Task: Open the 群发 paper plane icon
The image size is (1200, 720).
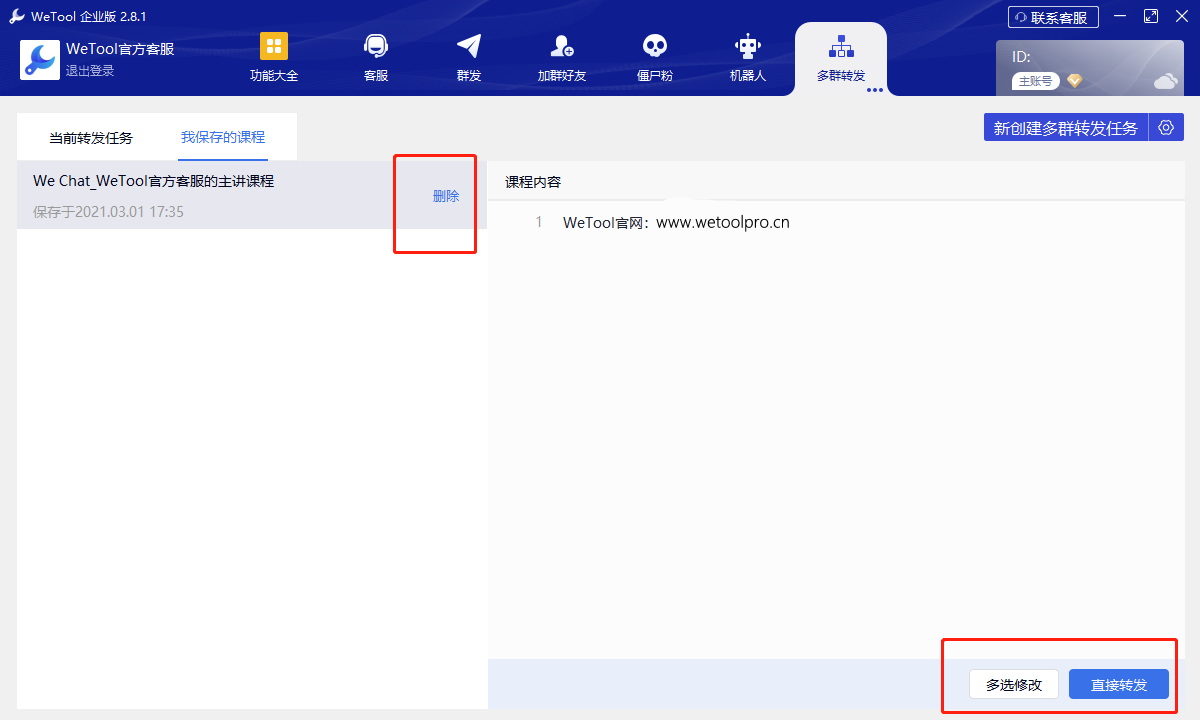Action: [469, 46]
